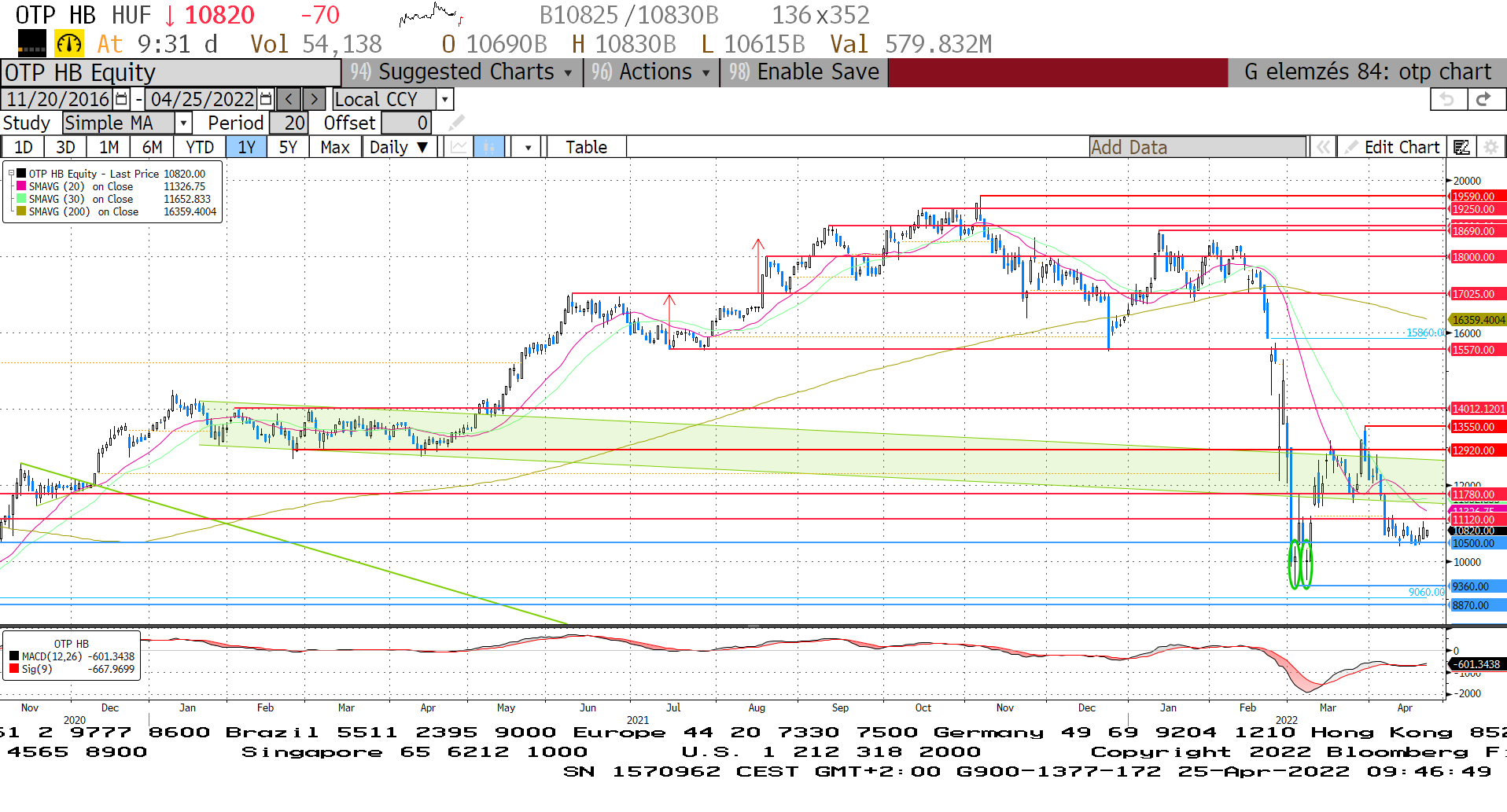The image size is (1507, 812).
Task: Click the 19250.00 price level label
Action: pos(1477,209)
